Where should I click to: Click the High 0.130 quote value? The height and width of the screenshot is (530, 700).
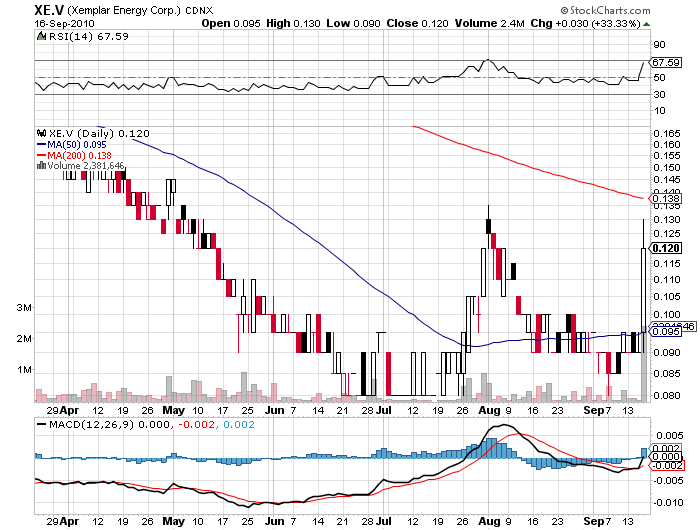pos(293,23)
